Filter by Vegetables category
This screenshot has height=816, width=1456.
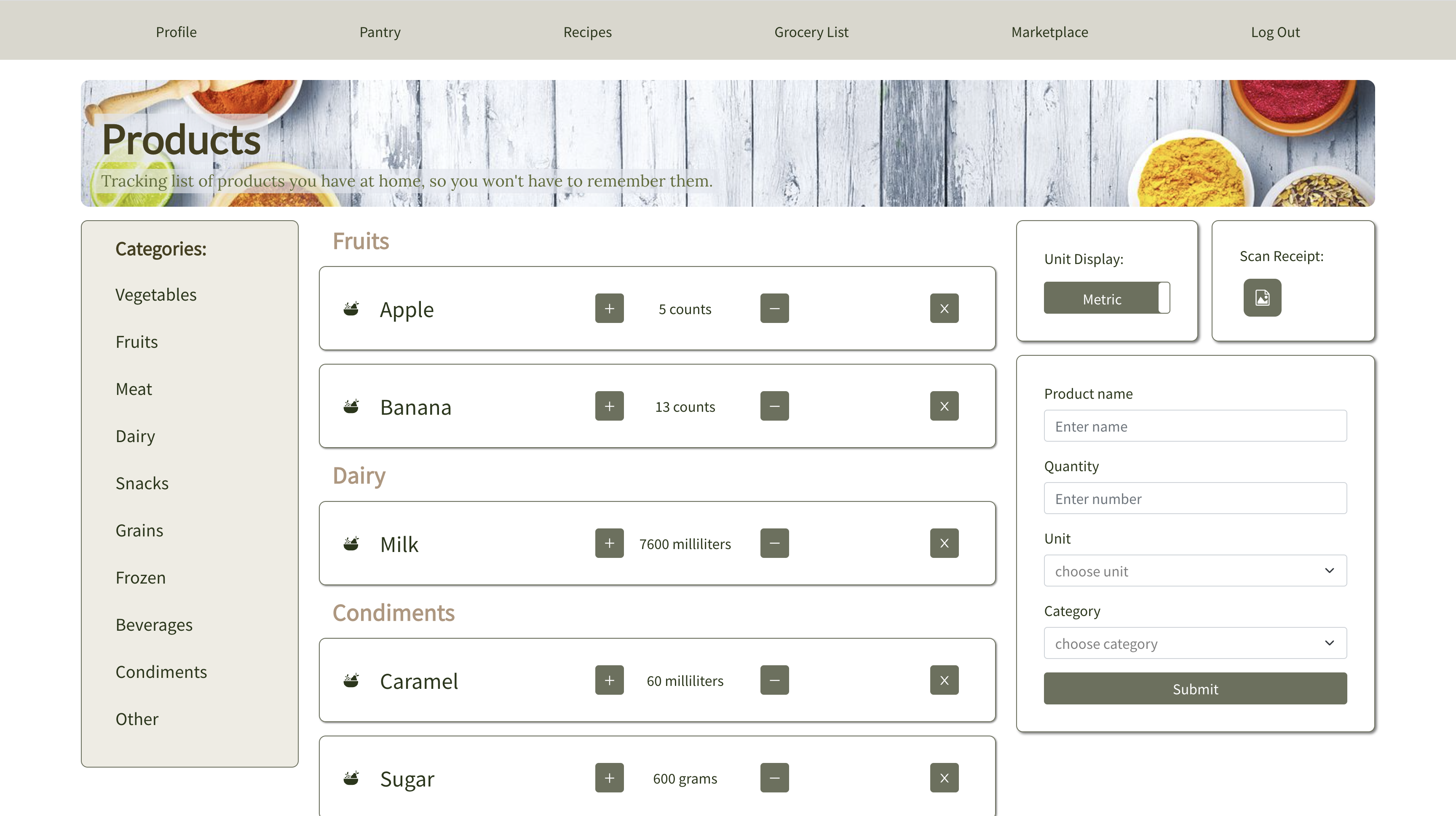point(156,295)
